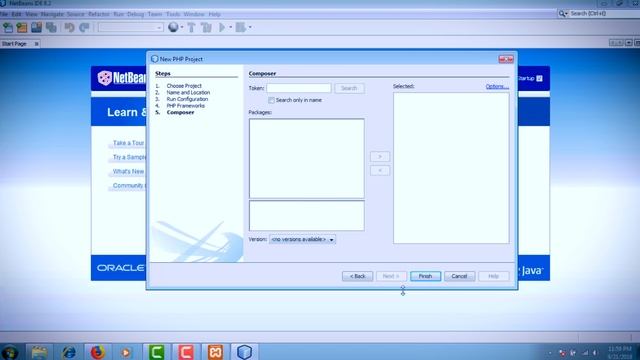
Task: Click the New Project toolbar icon
Action: (22, 27)
